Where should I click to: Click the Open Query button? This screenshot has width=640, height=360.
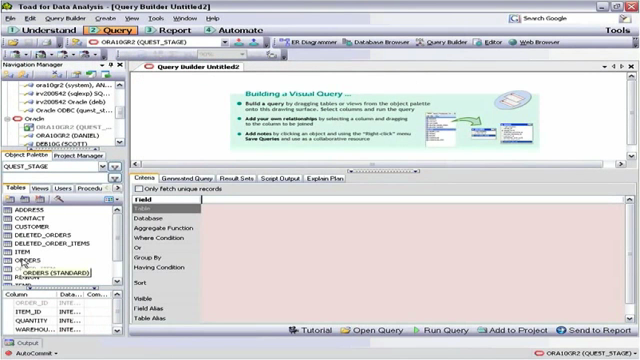tap(372, 330)
